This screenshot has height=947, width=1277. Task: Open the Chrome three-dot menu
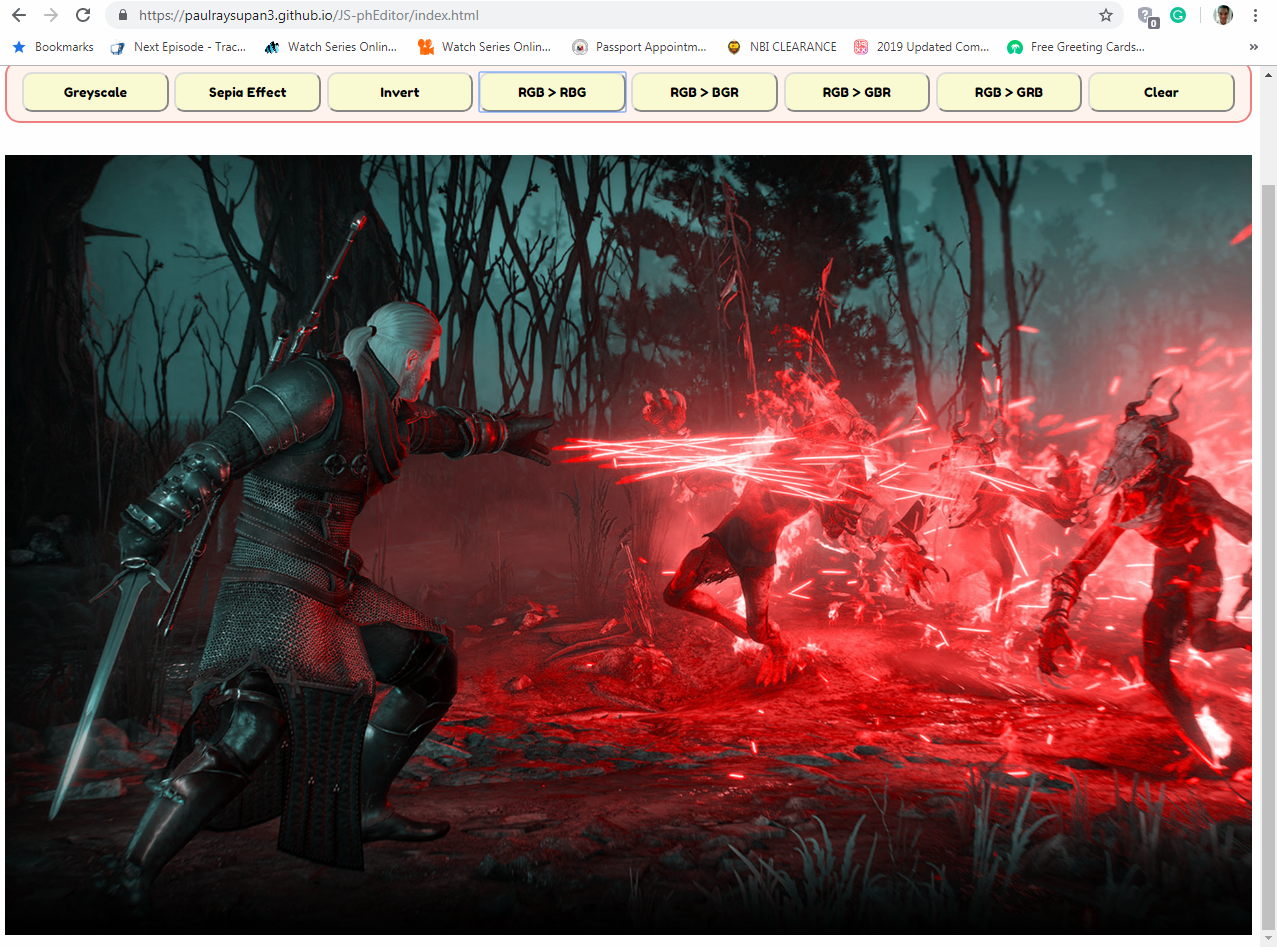click(x=1255, y=15)
